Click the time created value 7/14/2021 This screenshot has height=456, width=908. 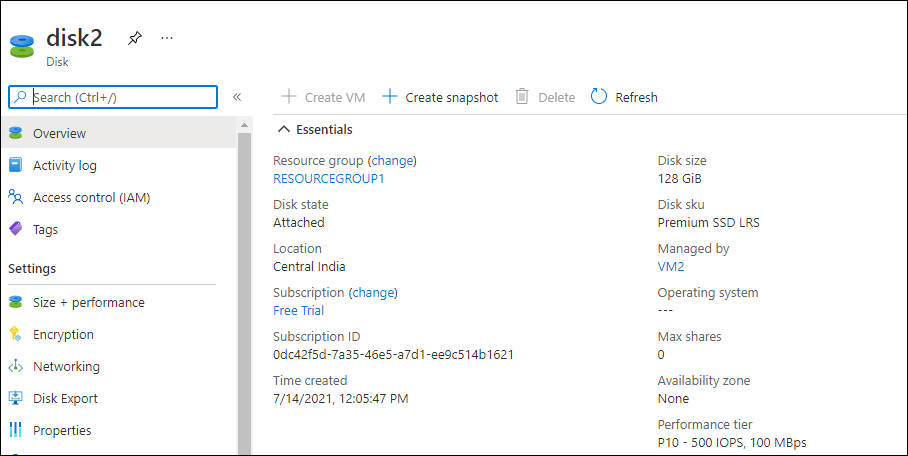pos(340,399)
